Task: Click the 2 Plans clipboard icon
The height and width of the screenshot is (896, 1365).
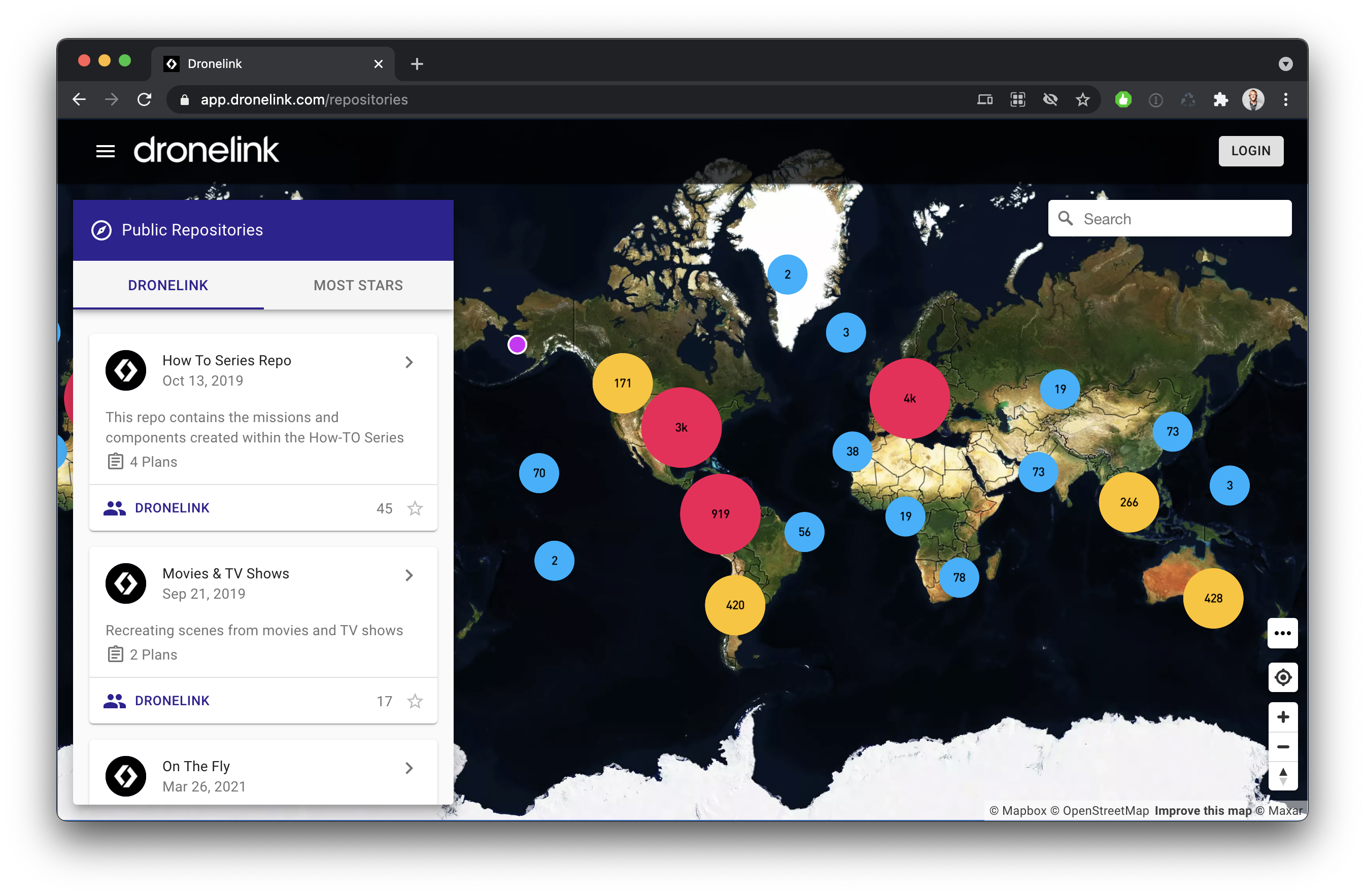Action: pyautogui.click(x=115, y=654)
